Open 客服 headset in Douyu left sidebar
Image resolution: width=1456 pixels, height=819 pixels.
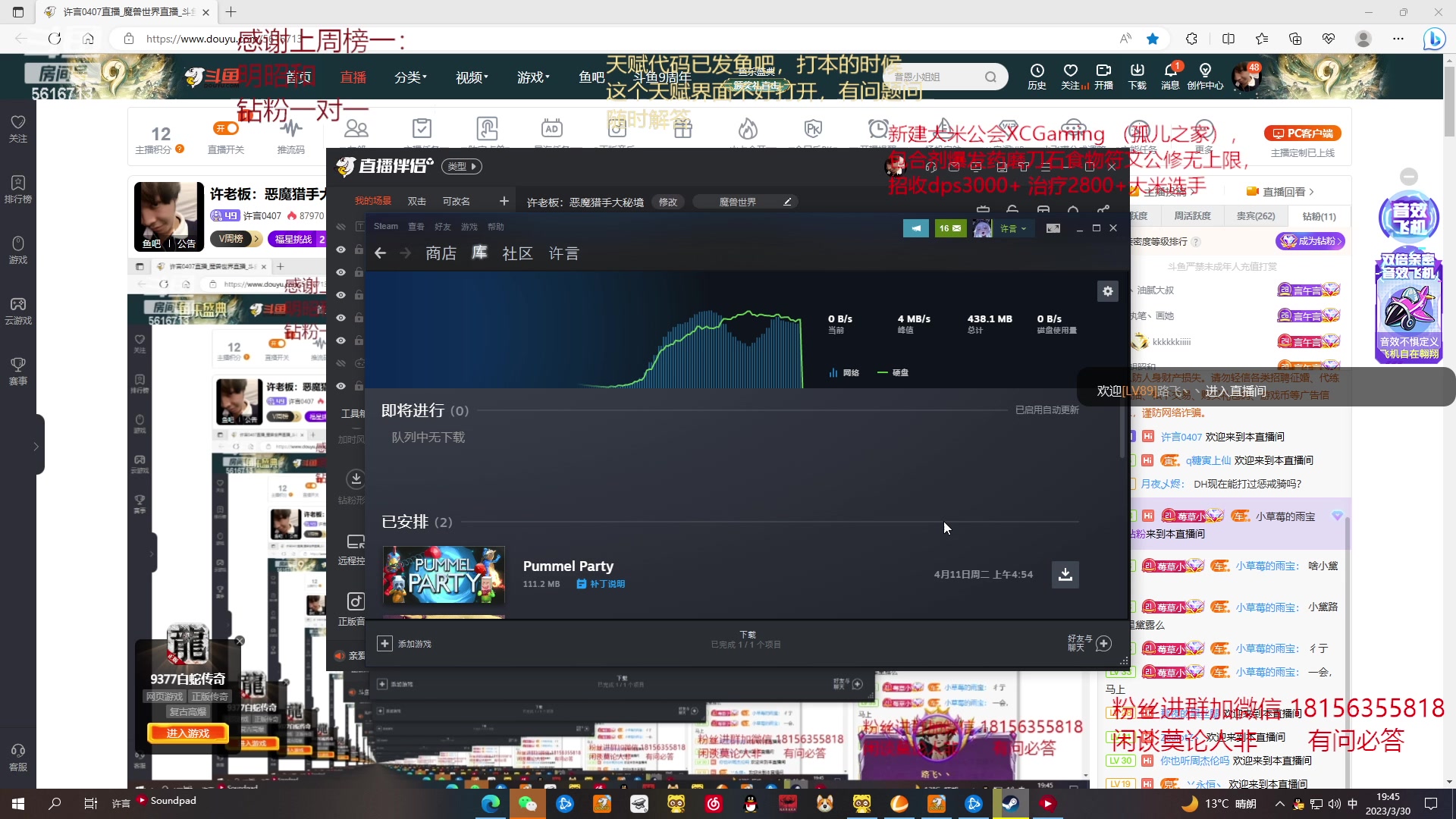coord(18,758)
